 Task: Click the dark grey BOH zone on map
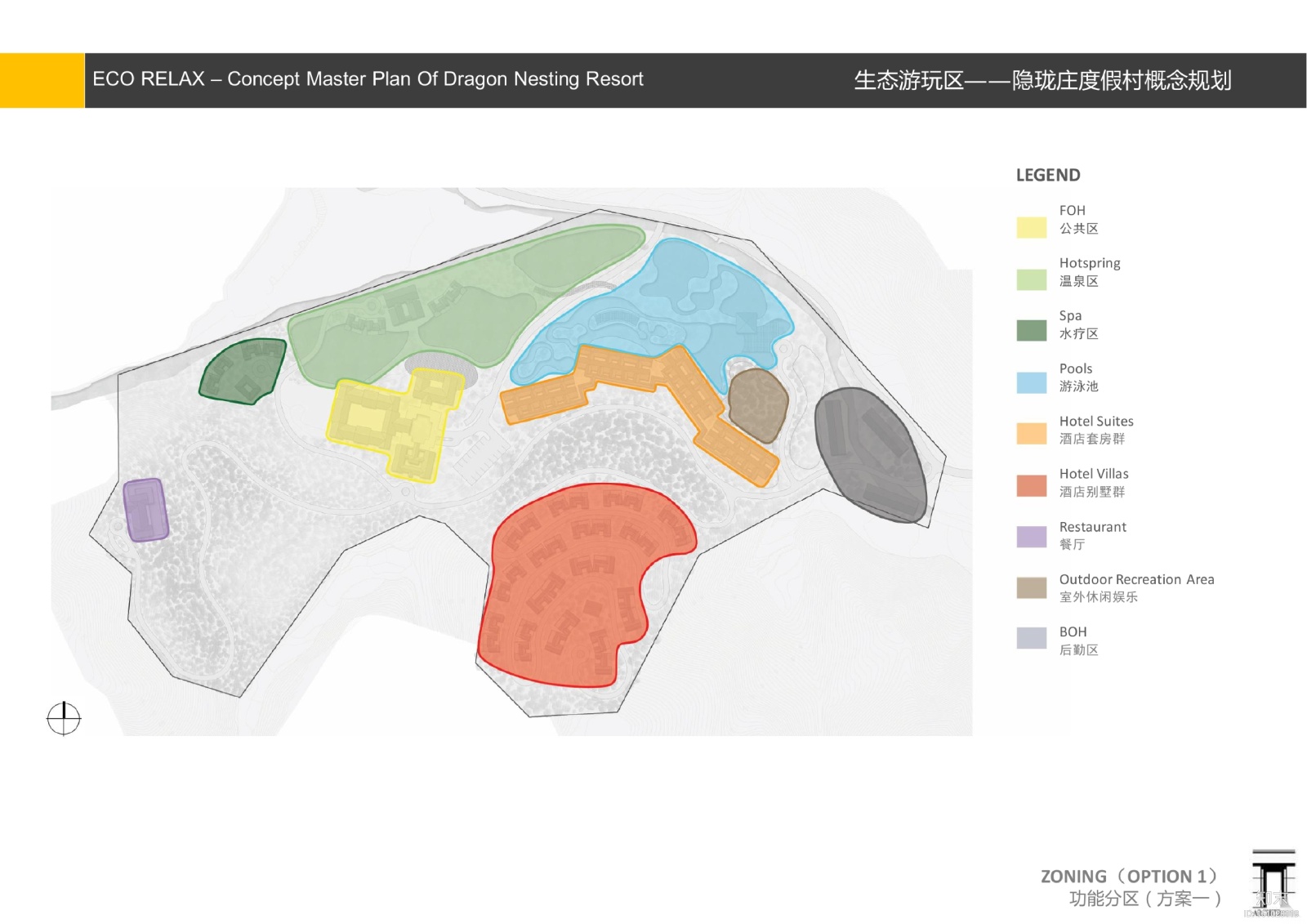[871, 454]
